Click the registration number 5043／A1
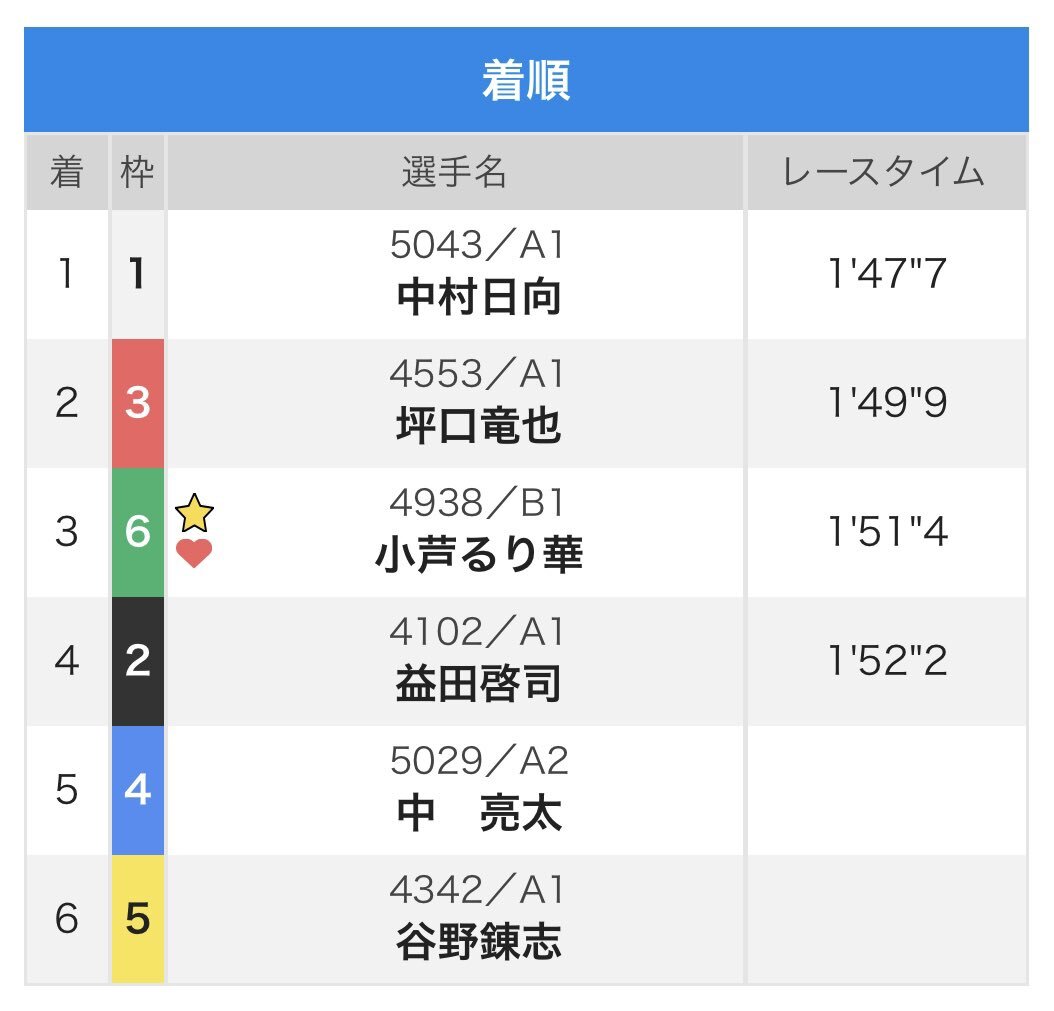Screen dimensions: 1054x1011 (476, 245)
